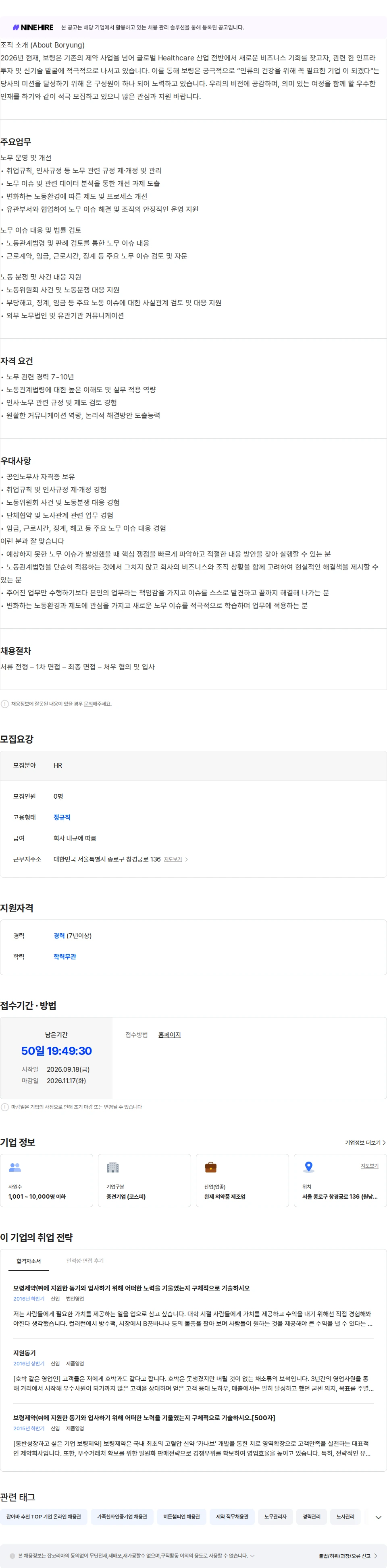Open 기업정보 더보기
Viewport: 387px width, 1568px height.
365,1143
